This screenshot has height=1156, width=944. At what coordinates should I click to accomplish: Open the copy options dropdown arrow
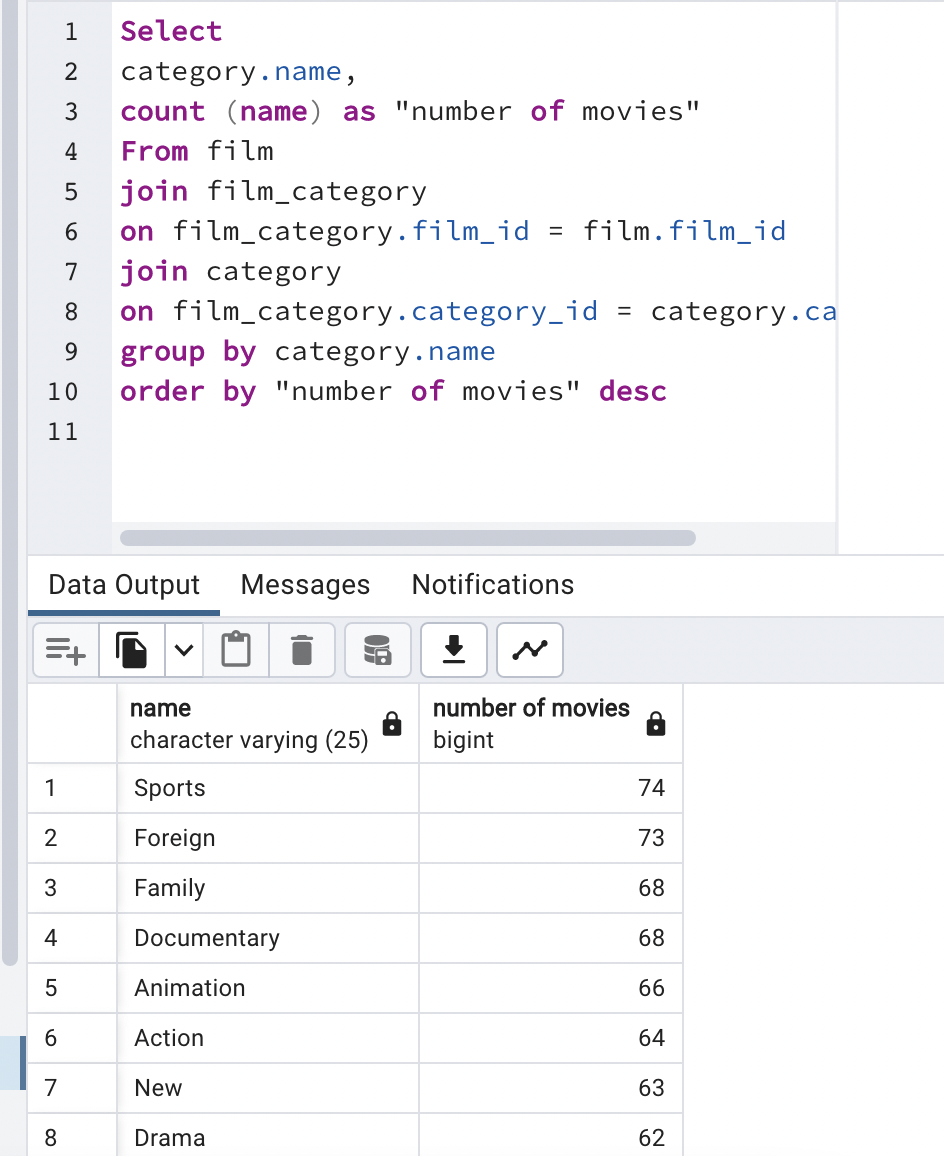pyautogui.click(x=184, y=650)
